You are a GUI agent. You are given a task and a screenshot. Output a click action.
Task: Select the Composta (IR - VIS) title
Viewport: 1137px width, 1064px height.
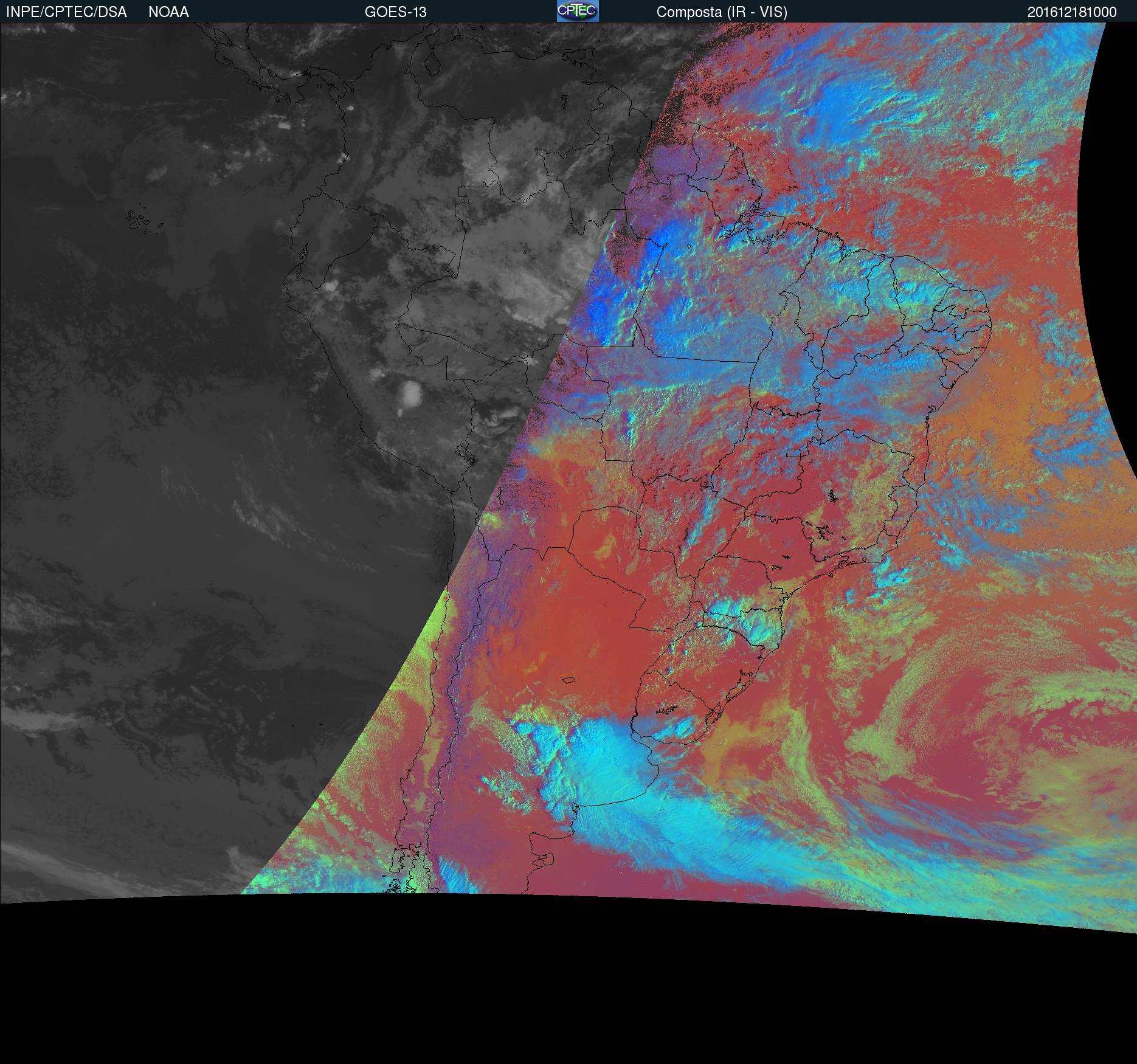[722, 12]
